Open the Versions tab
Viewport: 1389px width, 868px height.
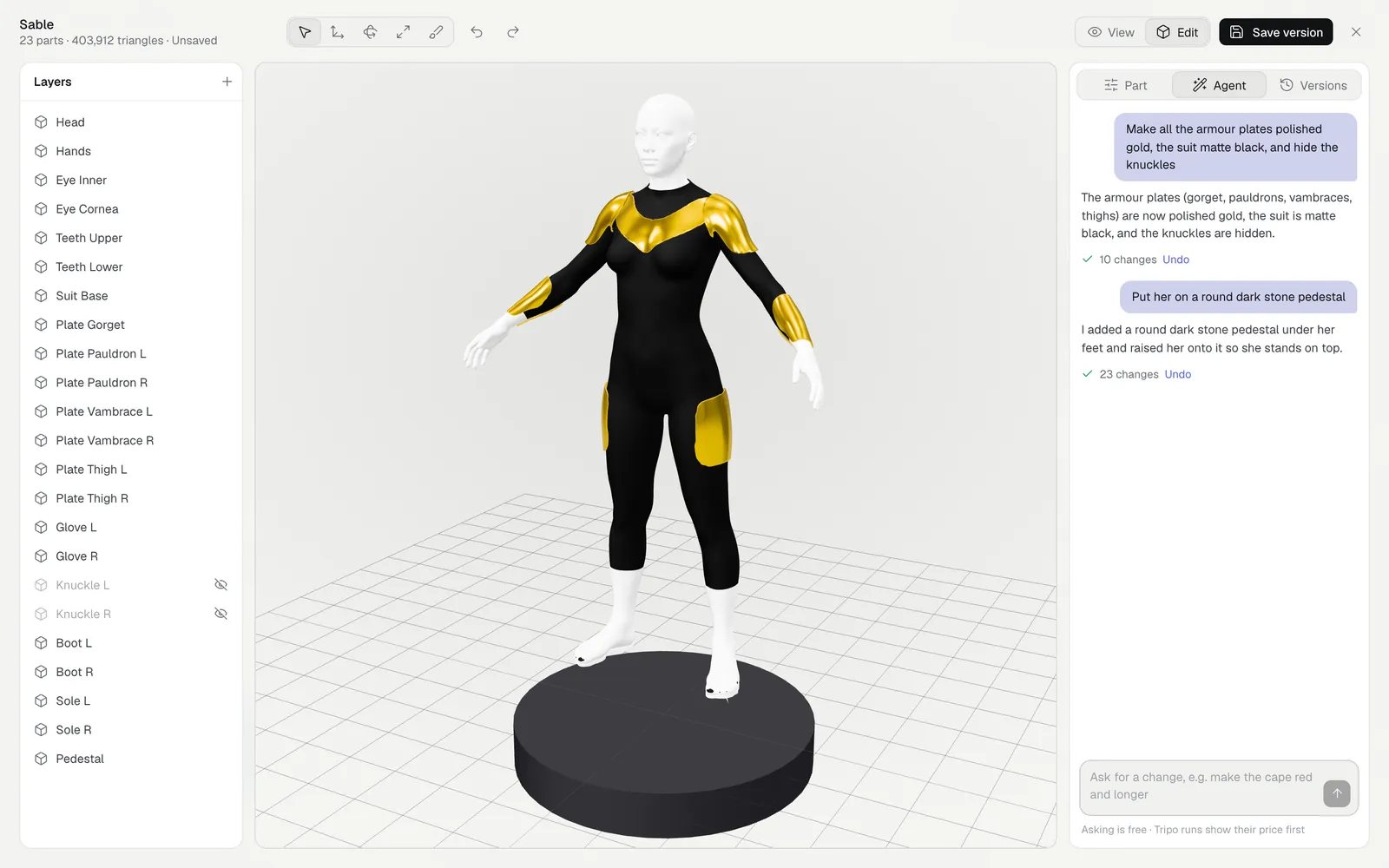(1313, 85)
